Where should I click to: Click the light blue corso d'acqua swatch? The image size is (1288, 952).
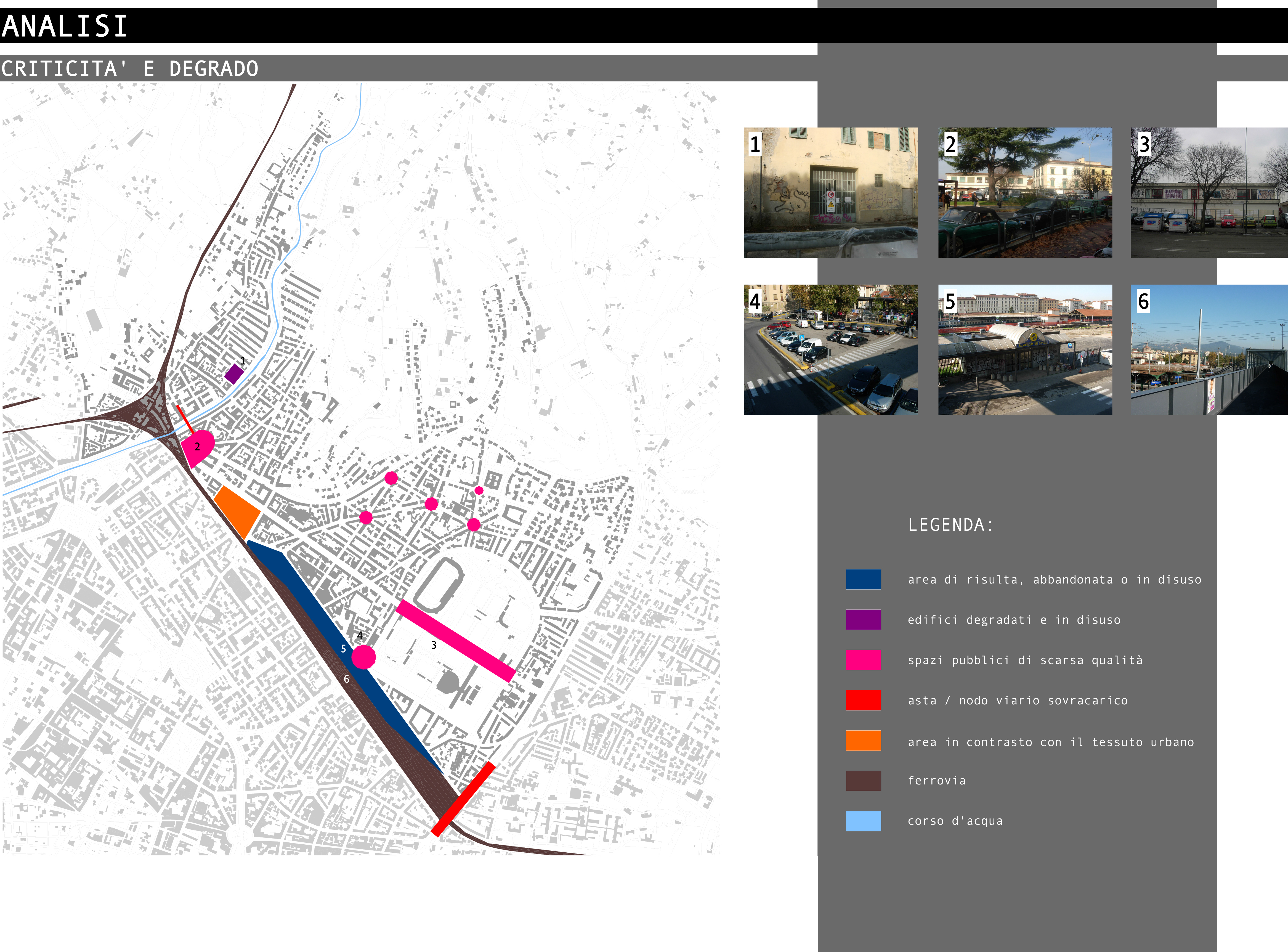tap(863, 821)
